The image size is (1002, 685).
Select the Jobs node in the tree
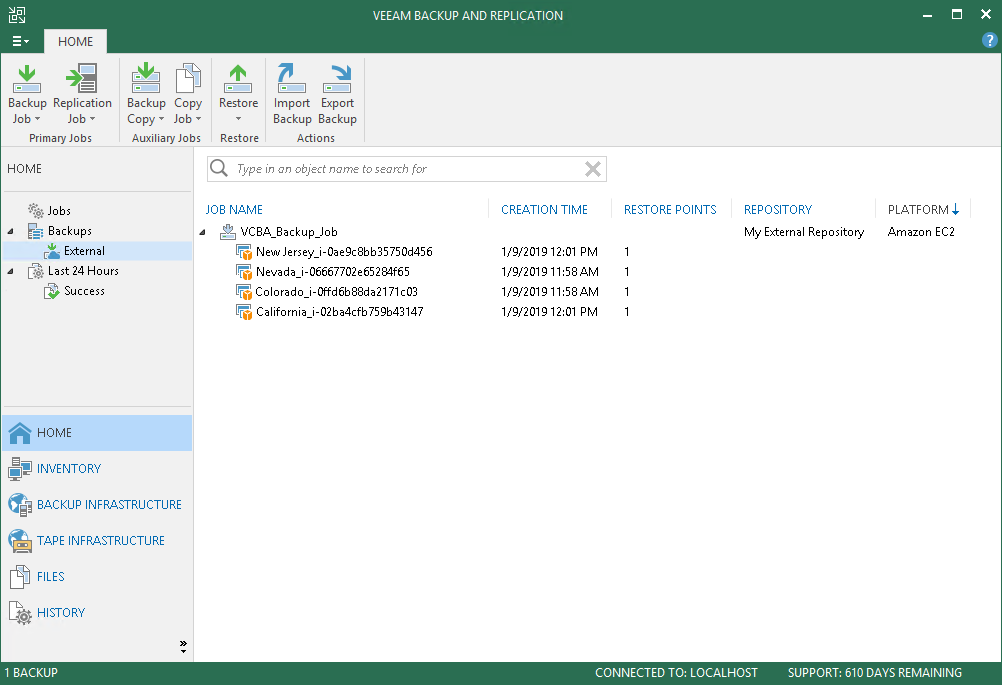pos(59,211)
